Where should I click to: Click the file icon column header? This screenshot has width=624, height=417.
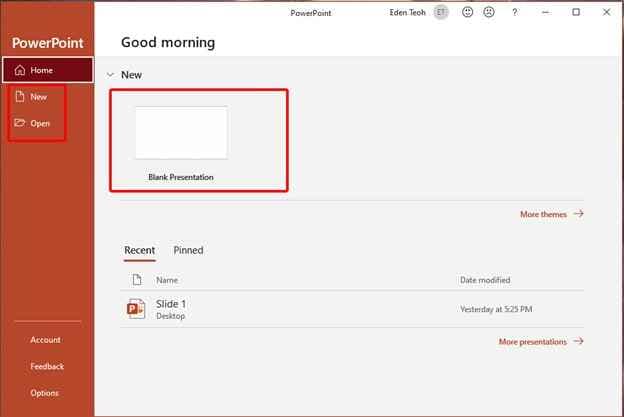[137, 280]
